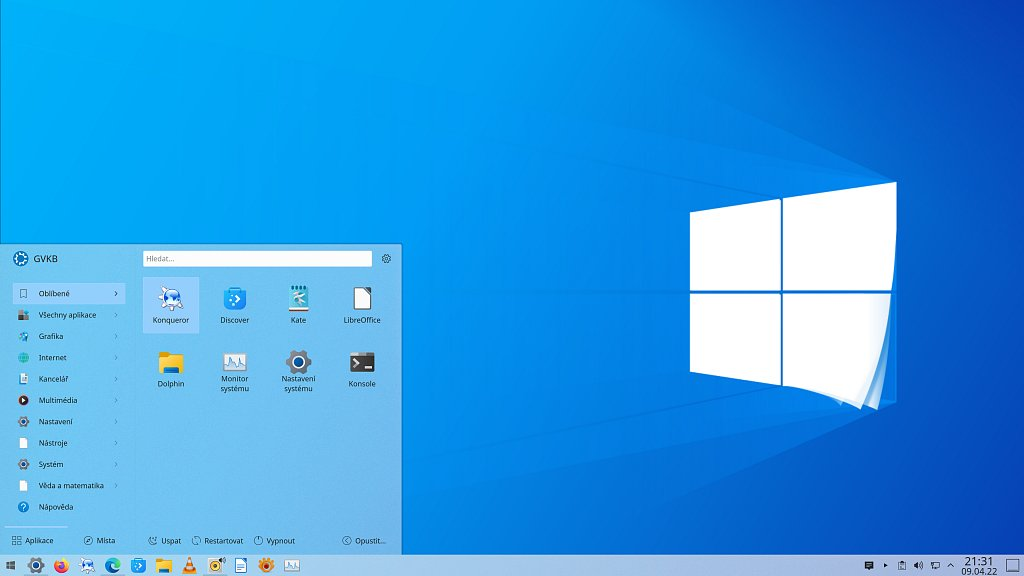Open the Kate text editor
The height and width of the screenshot is (576, 1024).
tap(298, 305)
